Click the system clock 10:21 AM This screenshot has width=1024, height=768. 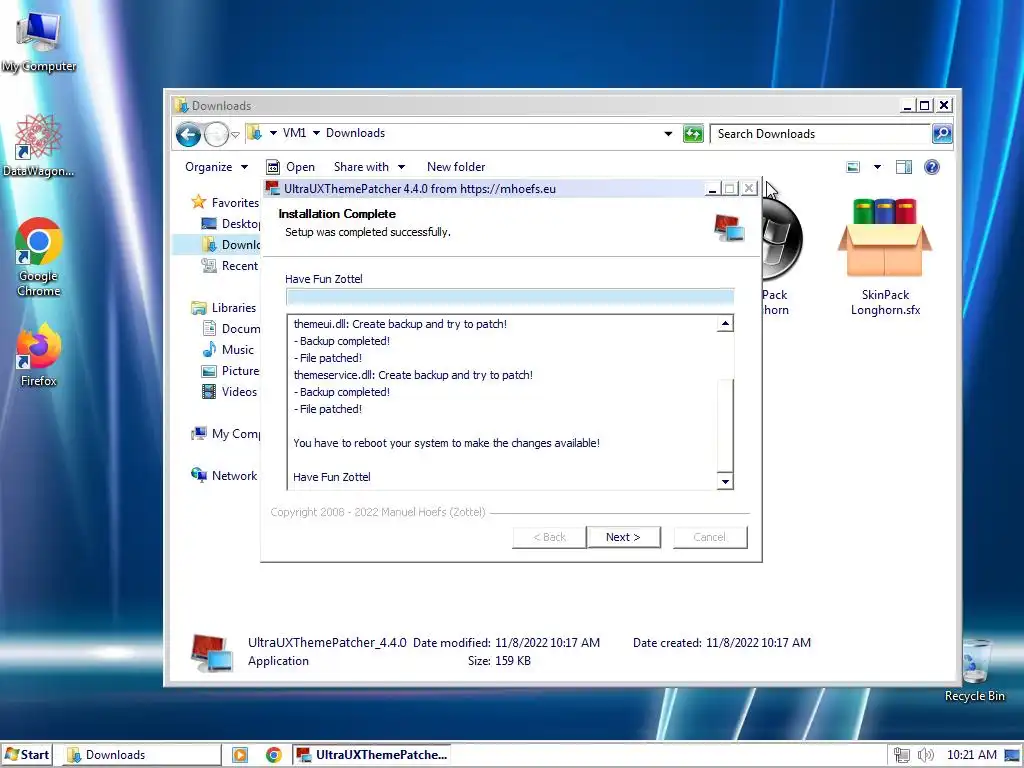tap(971, 755)
